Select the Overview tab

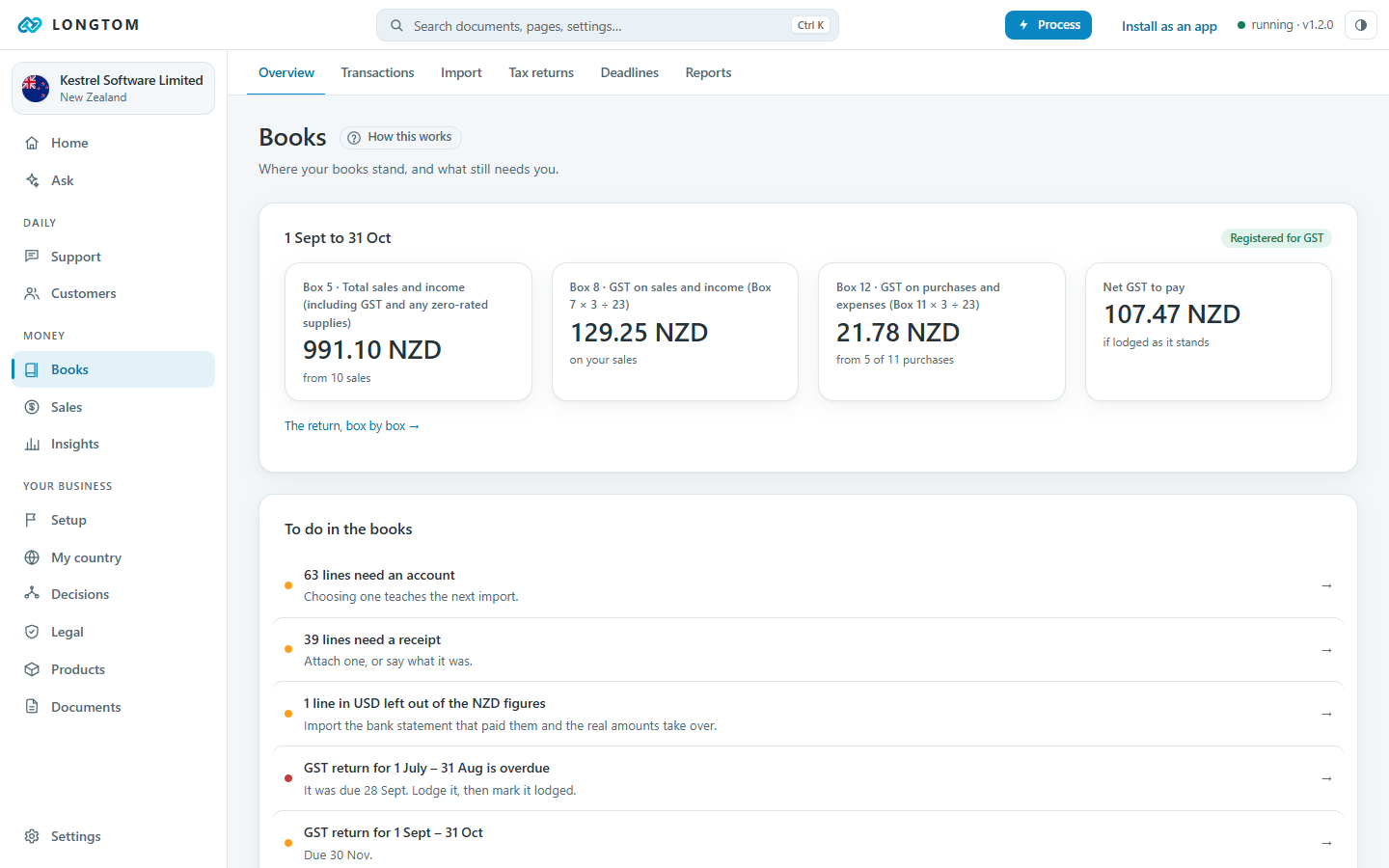286,72
